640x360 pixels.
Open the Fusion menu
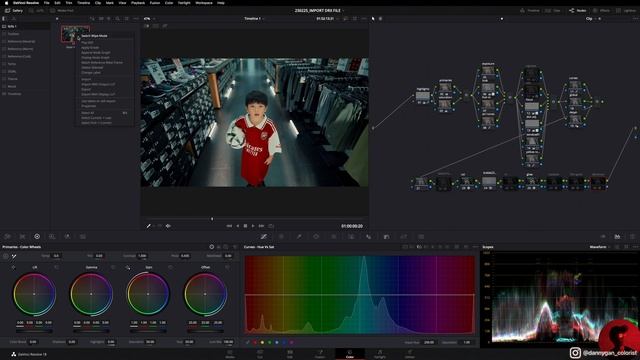click(155, 3)
